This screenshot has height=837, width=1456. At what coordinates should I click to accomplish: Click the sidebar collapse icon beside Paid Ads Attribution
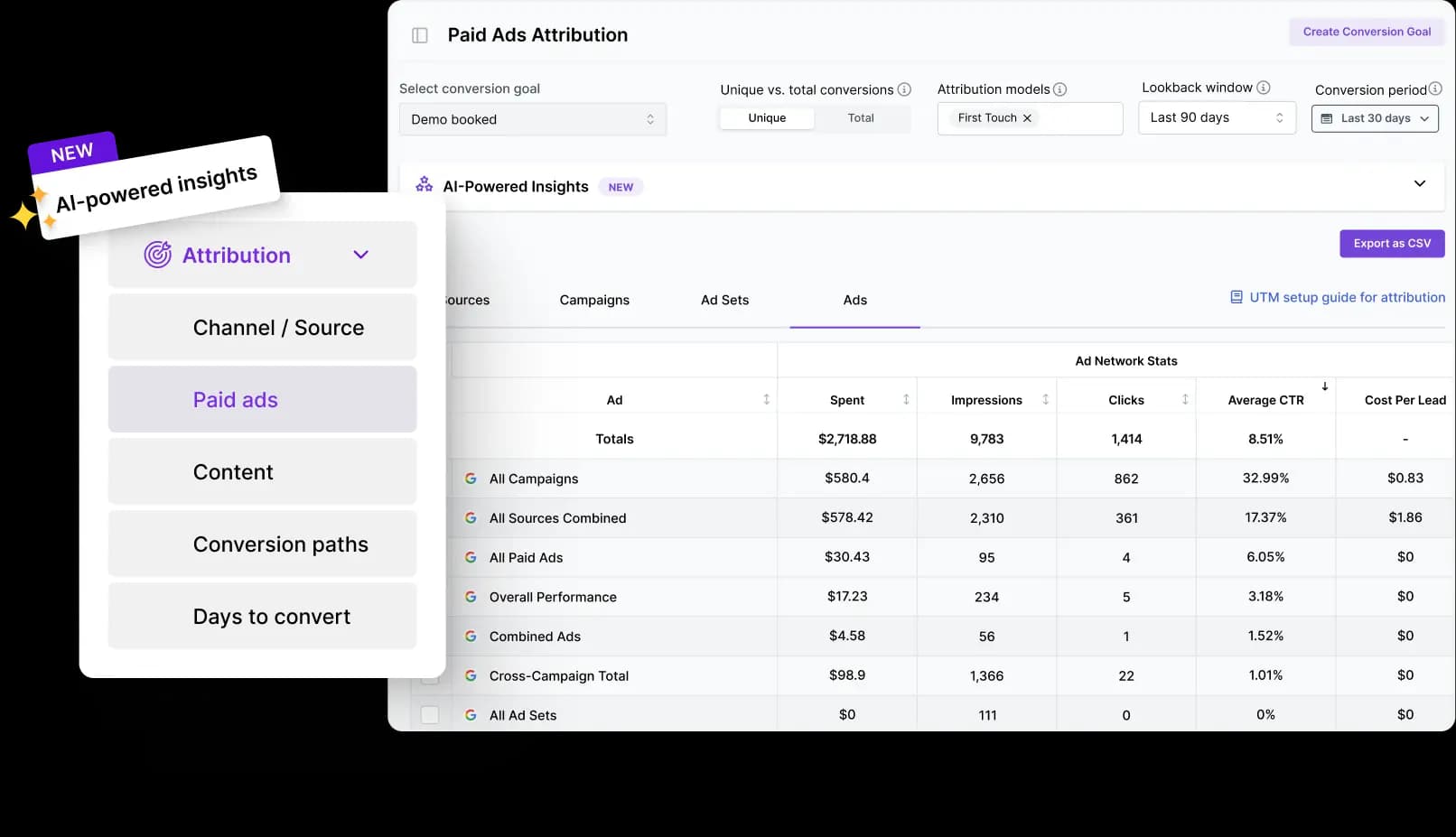[419, 34]
